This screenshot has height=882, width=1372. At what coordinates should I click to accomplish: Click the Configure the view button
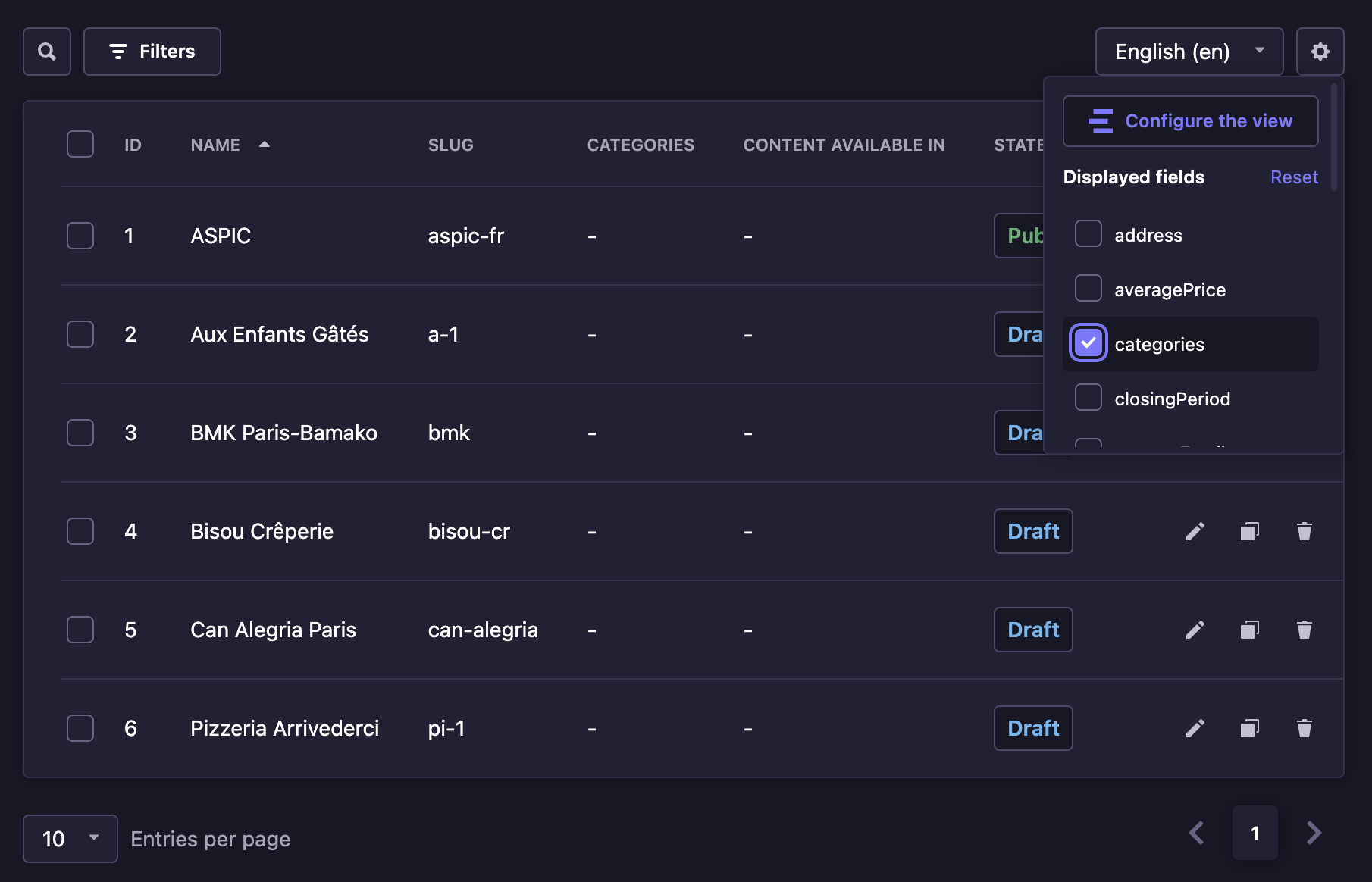pos(1190,120)
